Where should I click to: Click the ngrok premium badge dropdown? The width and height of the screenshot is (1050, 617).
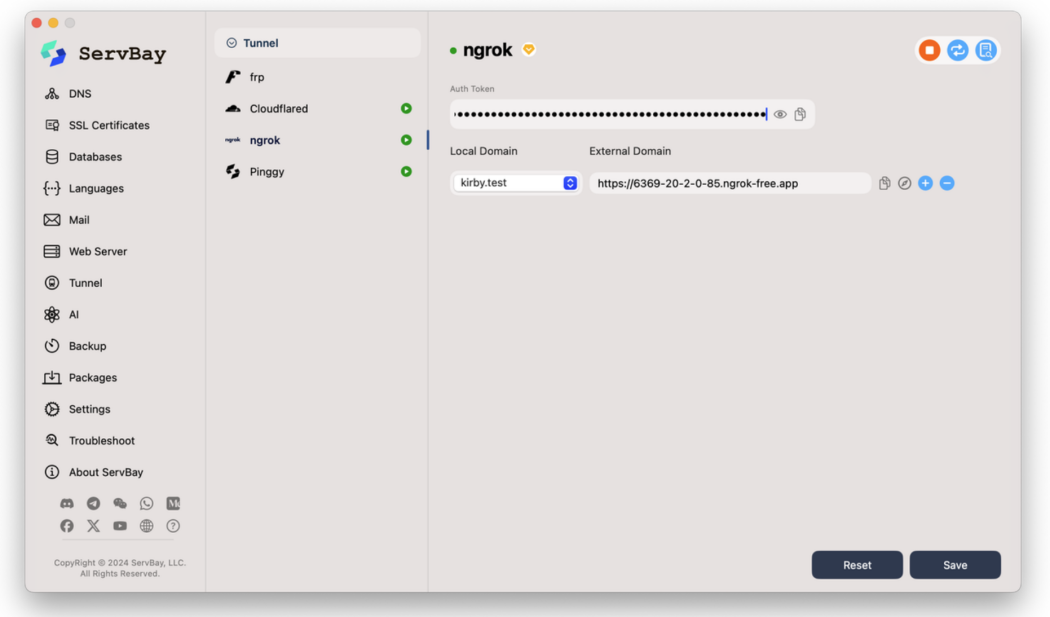529,50
